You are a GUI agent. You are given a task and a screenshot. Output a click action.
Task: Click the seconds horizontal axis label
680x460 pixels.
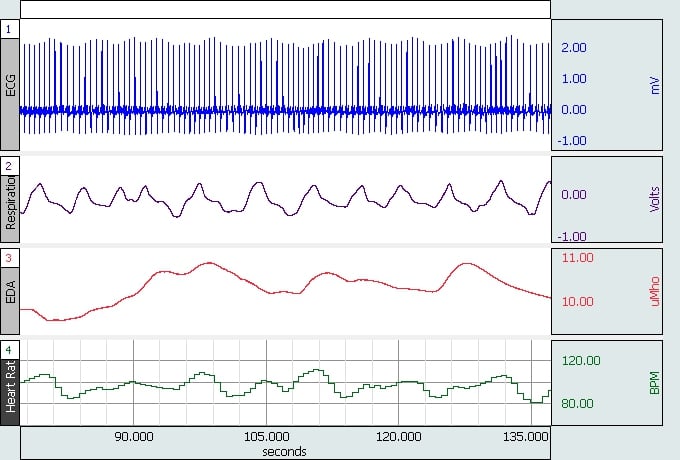coord(284,451)
